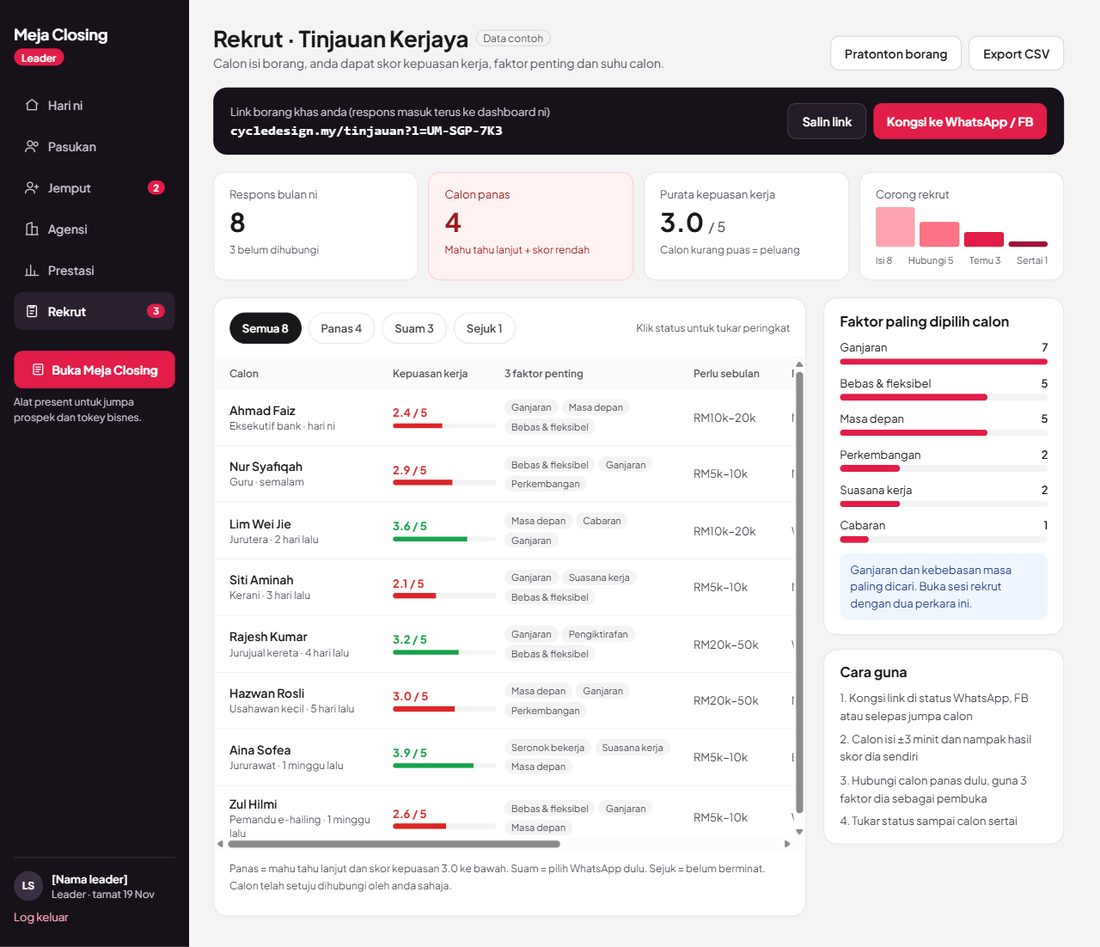Click the Seronok bekerja tag for Aina Sofea

pos(548,748)
